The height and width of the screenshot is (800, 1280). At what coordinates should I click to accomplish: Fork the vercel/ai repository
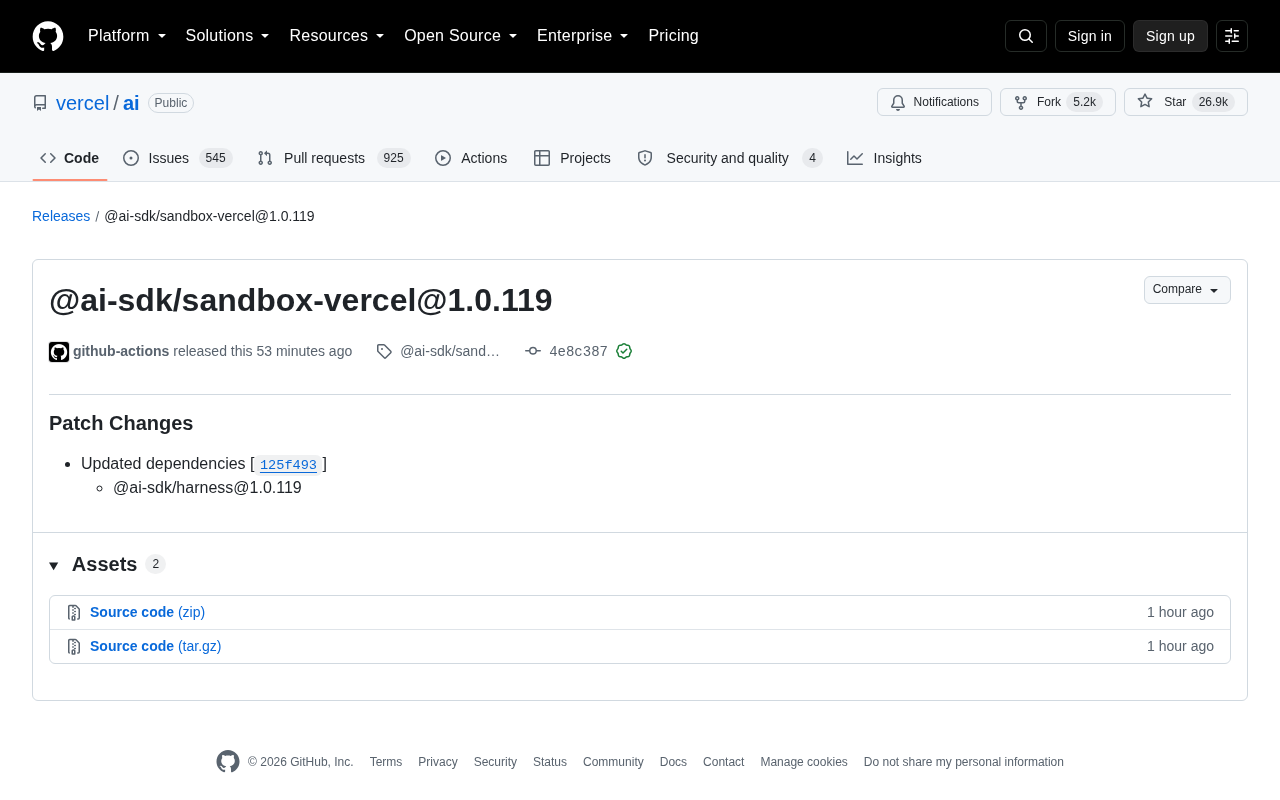[x=1058, y=102]
